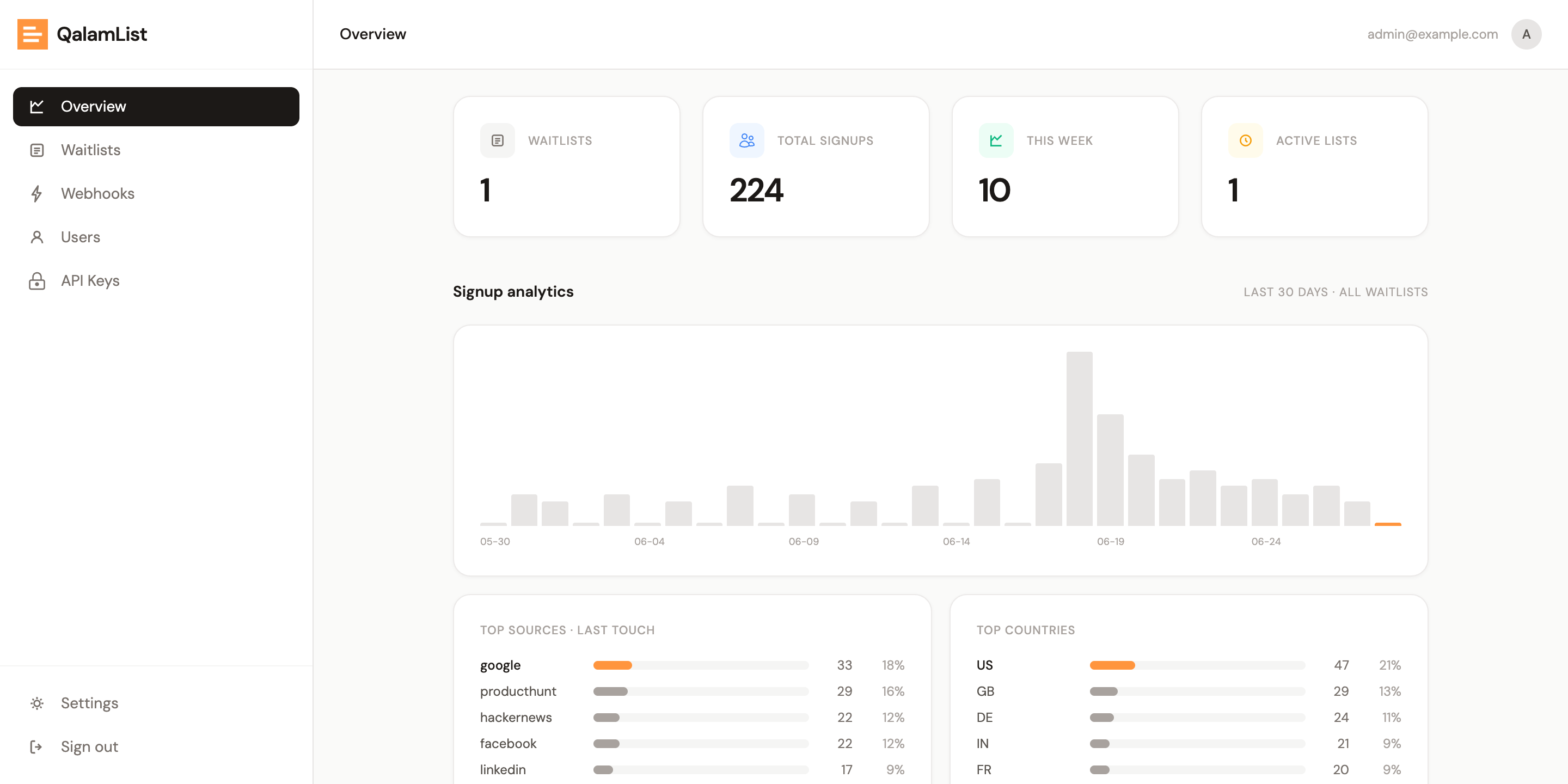Open the API Keys page
Screen dimensions: 1568x784
tap(156, 280)
